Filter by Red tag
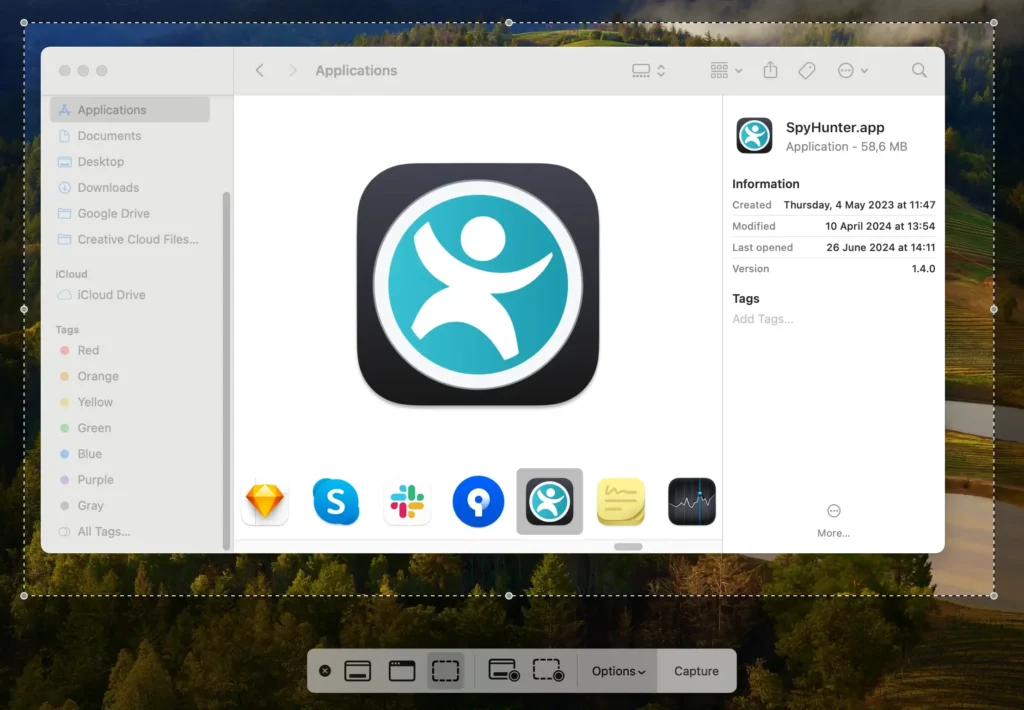Screen dimensions: 1024x710 click(130, 350)
